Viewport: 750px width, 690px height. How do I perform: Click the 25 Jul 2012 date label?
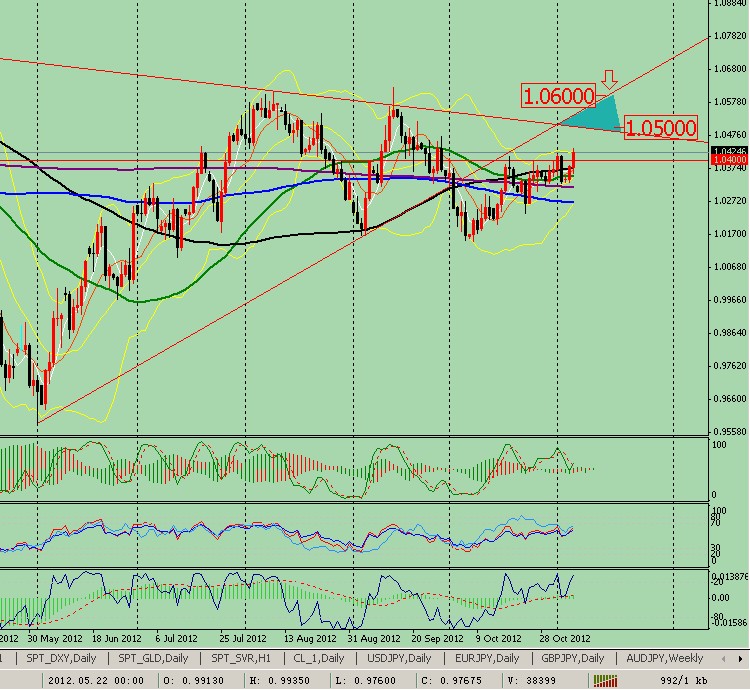[243, 639]
